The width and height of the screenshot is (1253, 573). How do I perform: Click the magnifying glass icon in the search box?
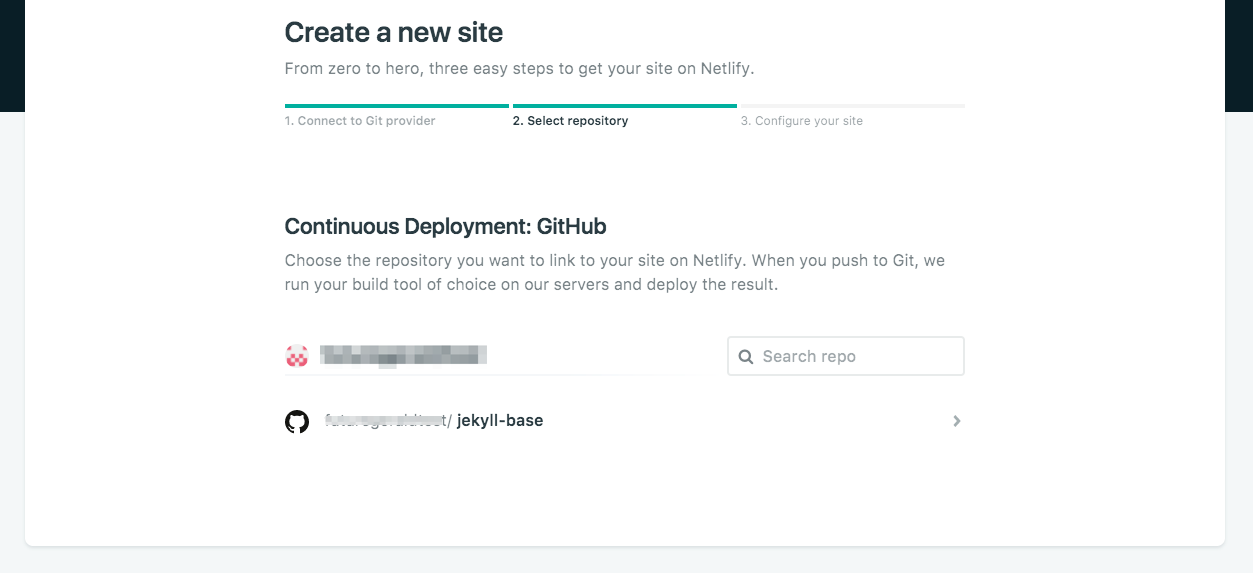point(746,357)
